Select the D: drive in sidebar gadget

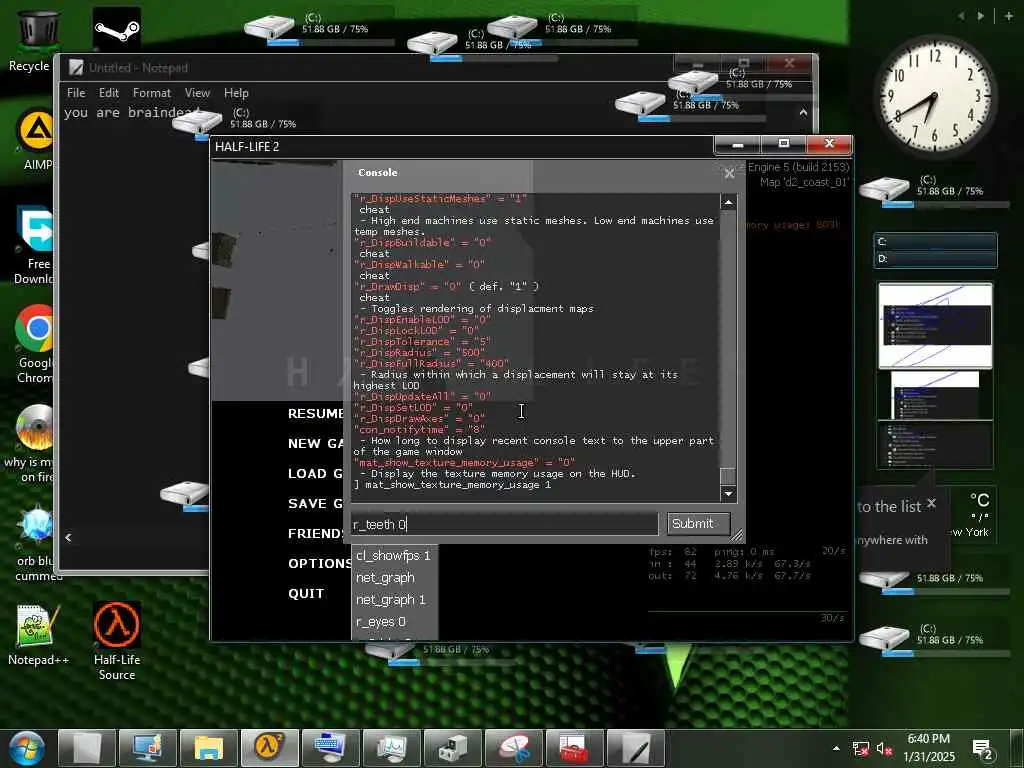(936, 259)
